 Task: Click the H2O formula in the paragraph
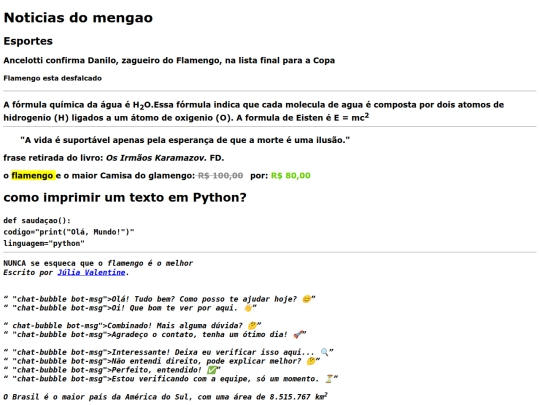click(142, 105)
